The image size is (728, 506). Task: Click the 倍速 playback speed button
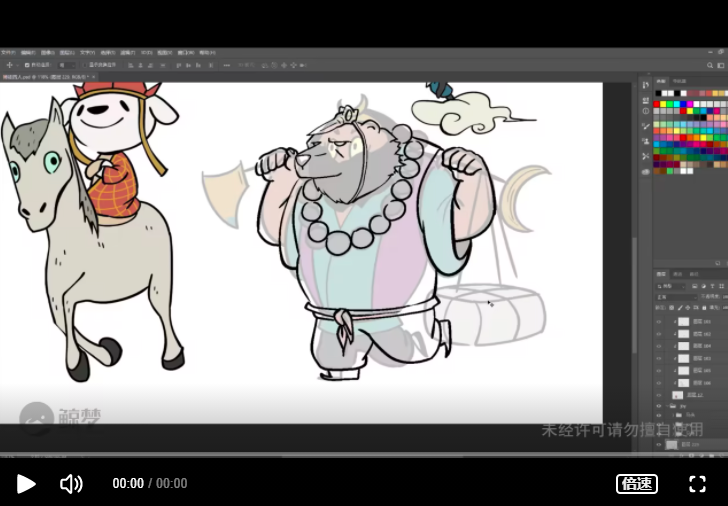click(x=637, y=484)
